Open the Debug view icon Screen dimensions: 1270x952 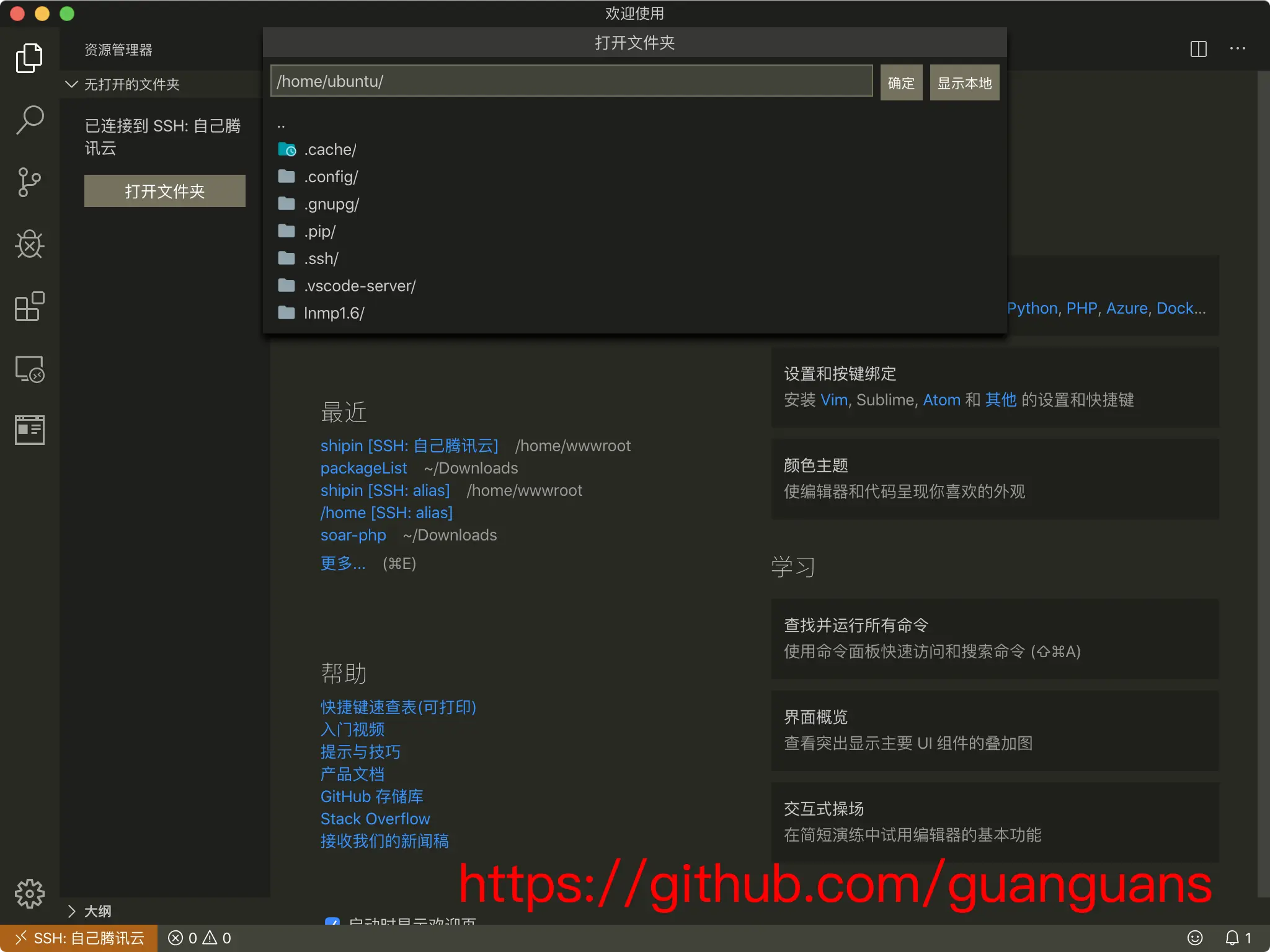coord(29,244)
